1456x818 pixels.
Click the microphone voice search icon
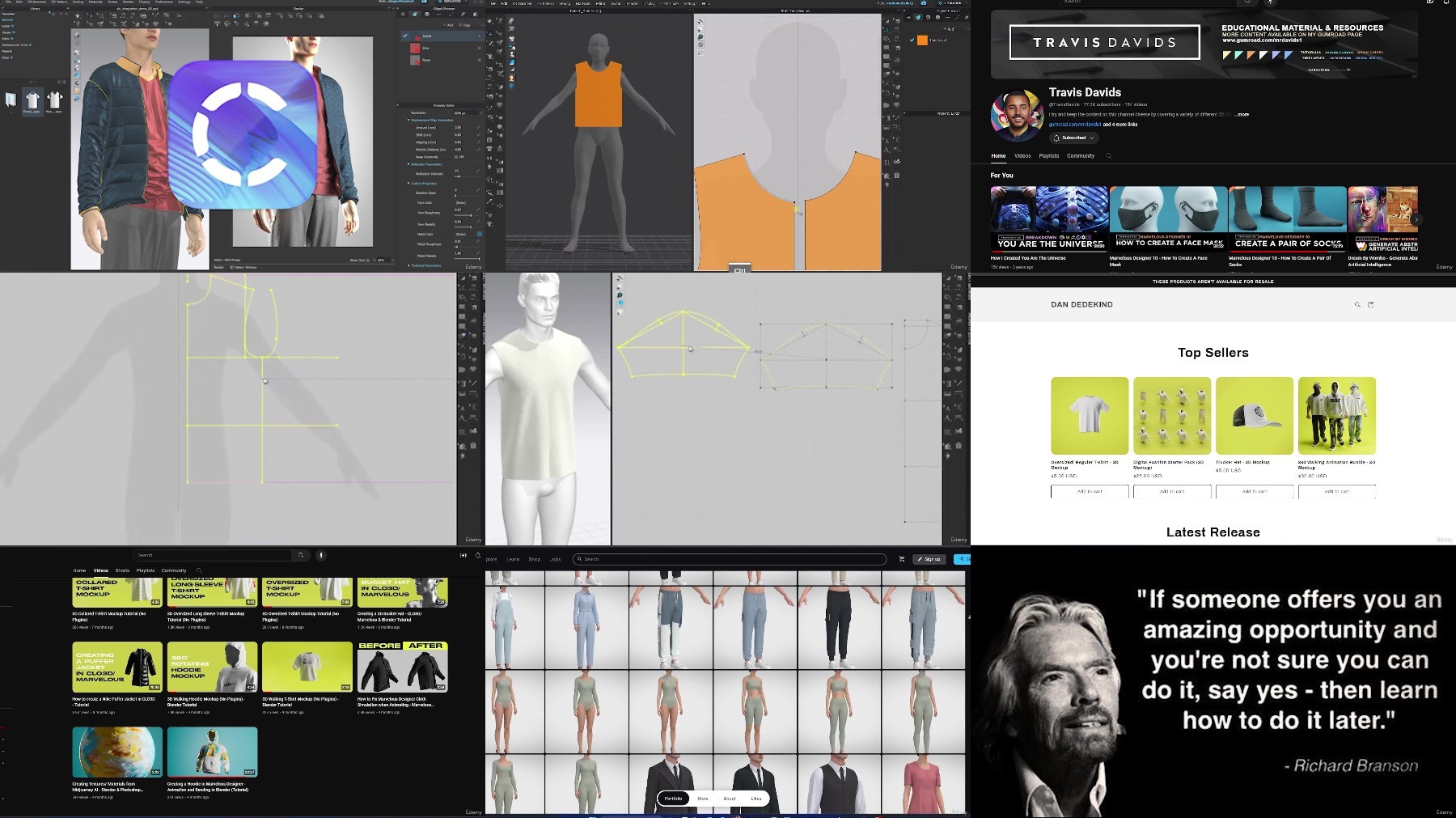tap(321, 555)
